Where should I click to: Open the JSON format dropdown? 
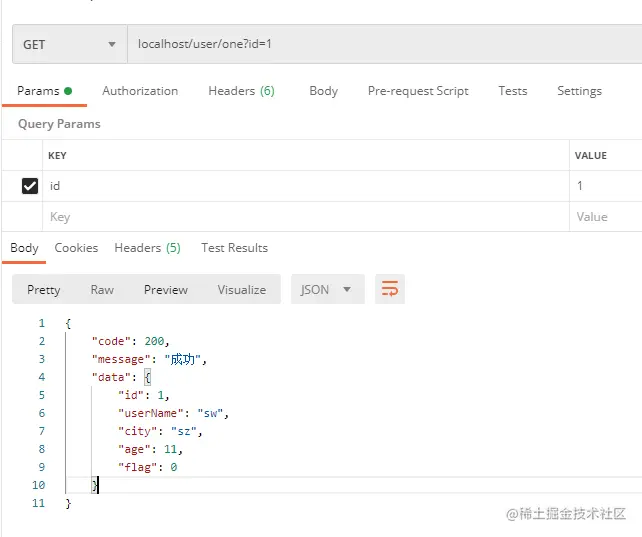pyautogui.click(x=328, y=289)
